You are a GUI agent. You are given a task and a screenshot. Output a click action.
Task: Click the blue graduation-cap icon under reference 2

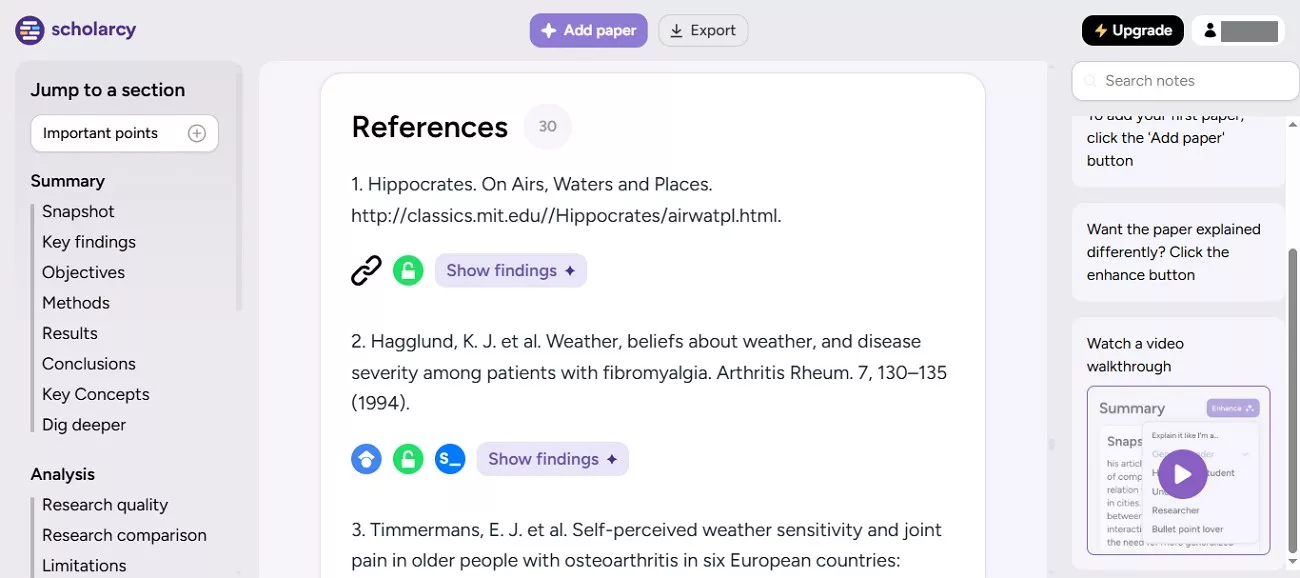point(366,459)
